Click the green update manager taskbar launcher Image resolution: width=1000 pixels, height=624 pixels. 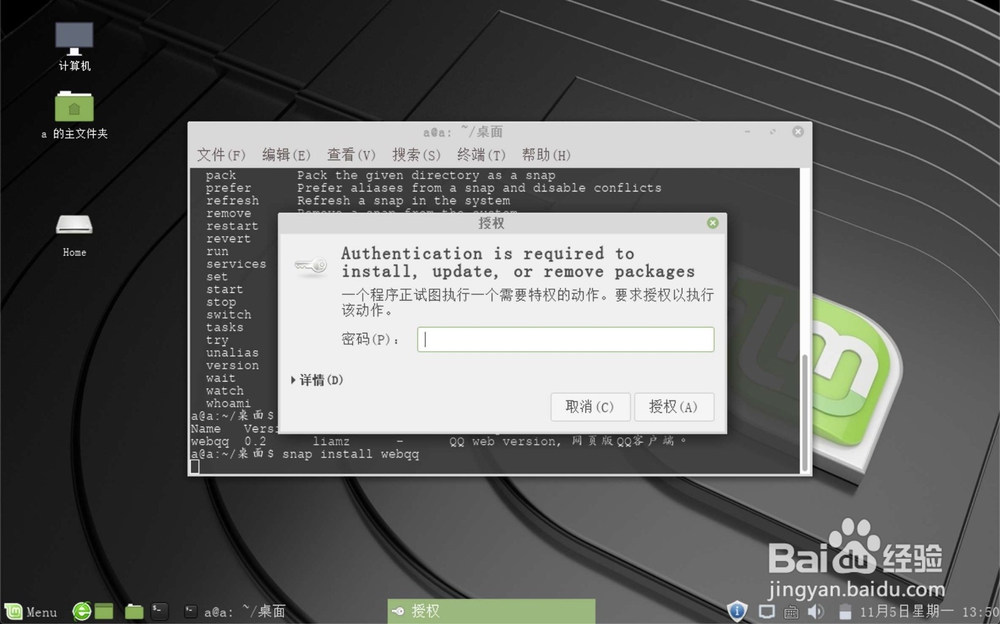tap(81, 611)
